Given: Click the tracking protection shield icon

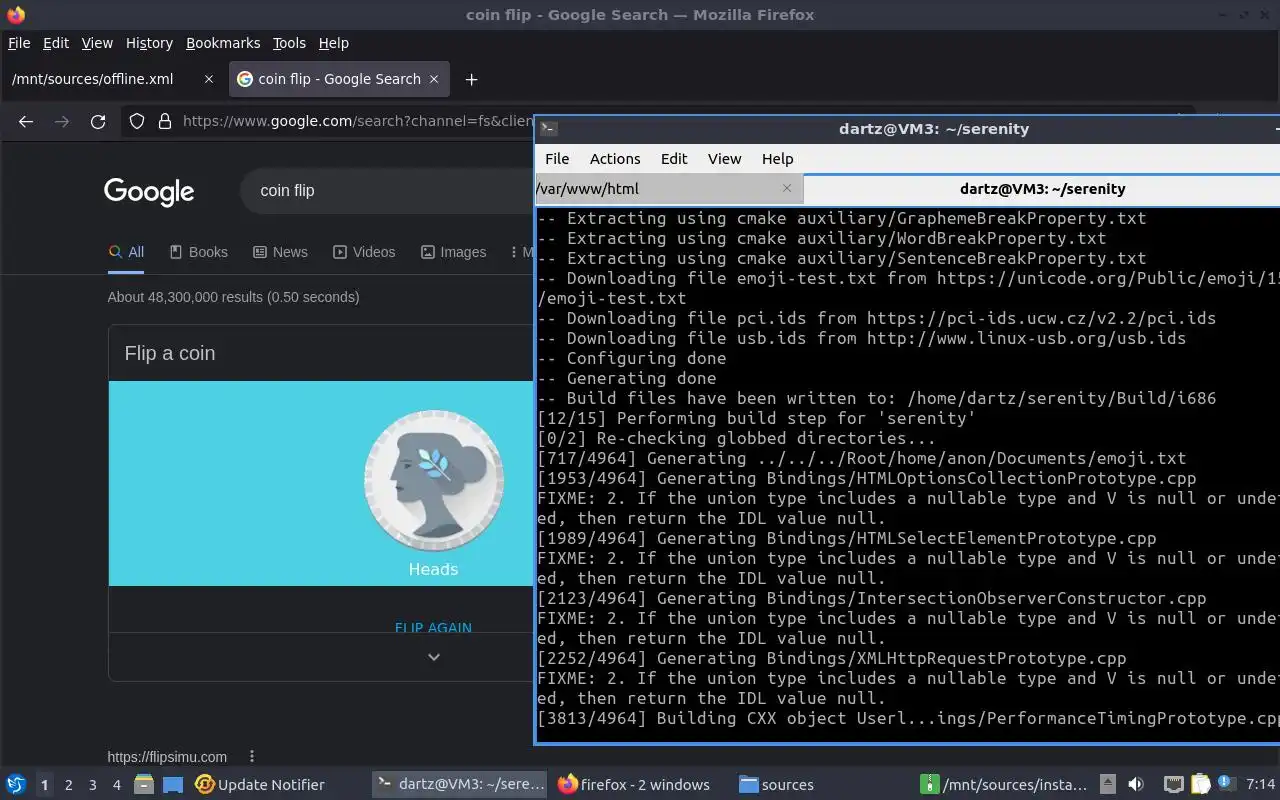Looking at the screenshot, I should (x=138, y=121).
